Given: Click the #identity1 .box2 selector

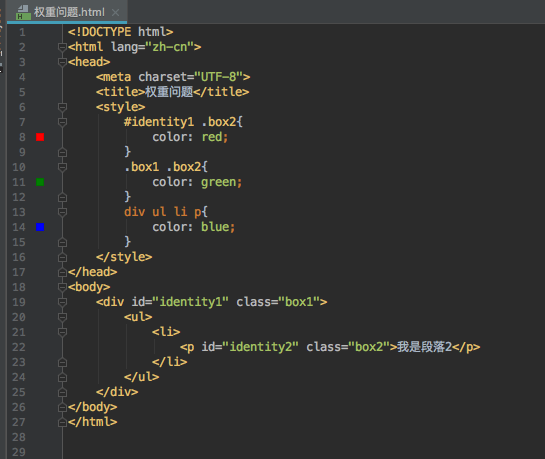Looking at the screenshot, I should tap(180, 122).
